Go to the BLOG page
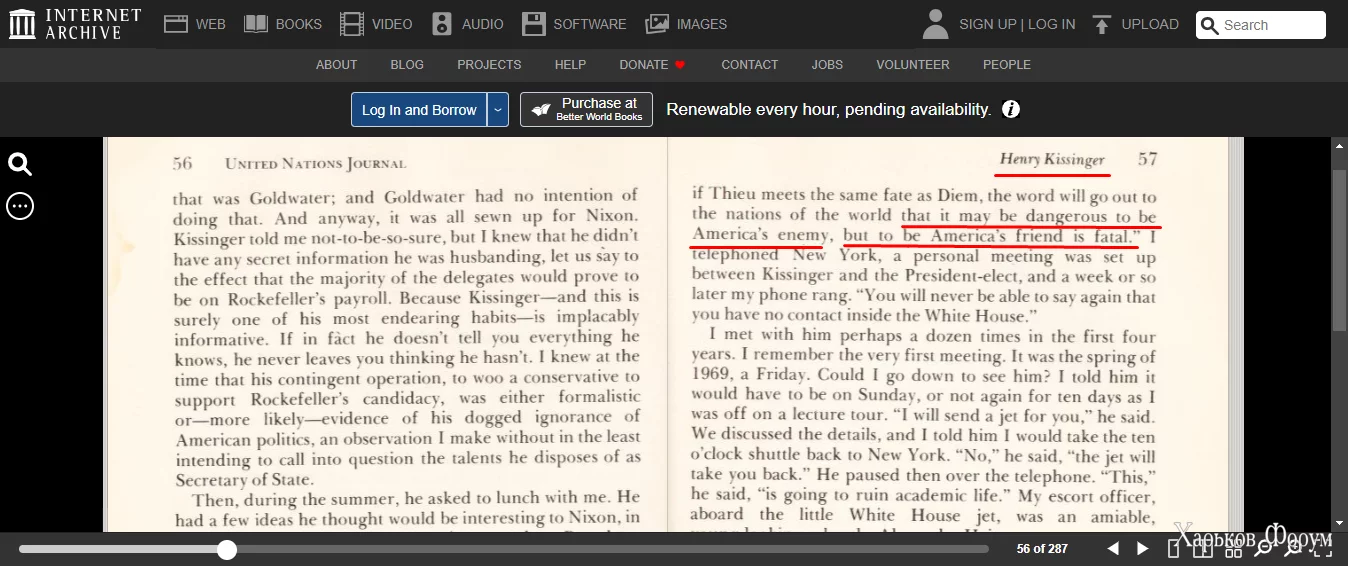This screenshot has height=567, width=1348. (407, 65)
